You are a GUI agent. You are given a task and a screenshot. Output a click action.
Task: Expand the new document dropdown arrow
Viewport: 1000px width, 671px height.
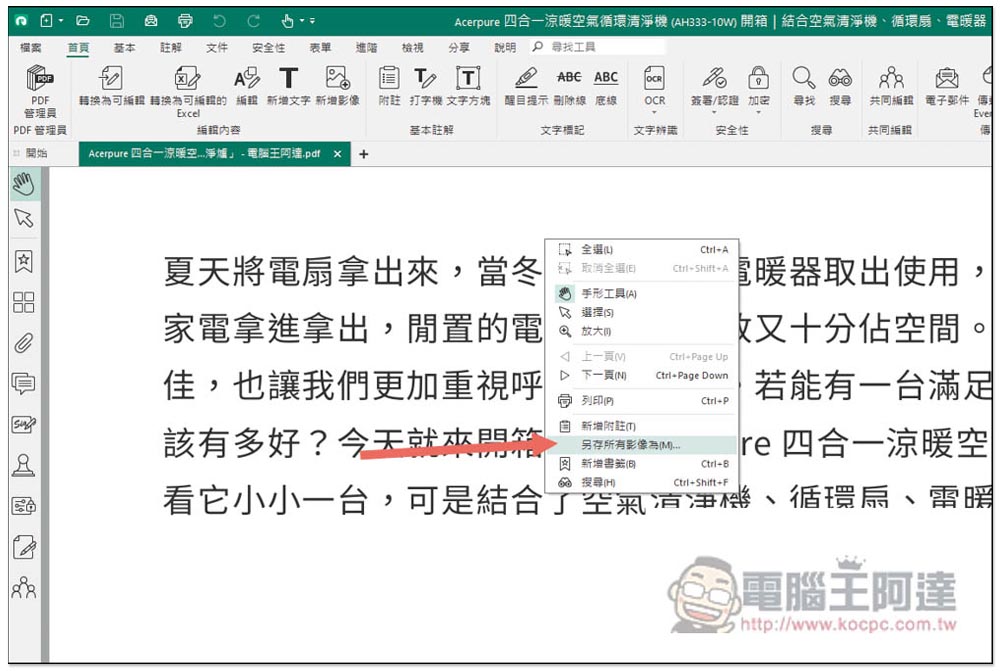(61, 21)
